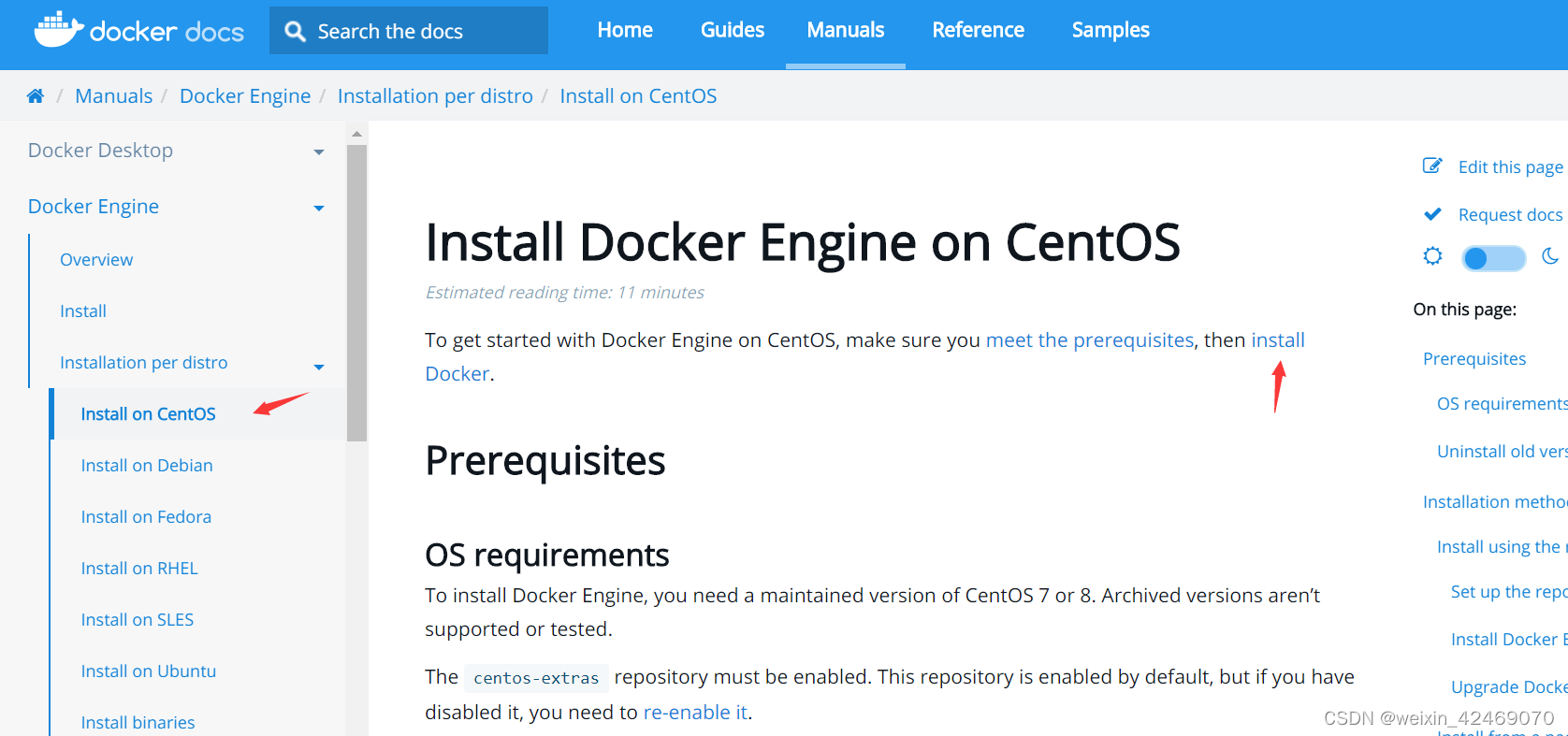Screen dimensions: 1568x736
Task: Click the centos-extras code label
Action: pos(536,678)
